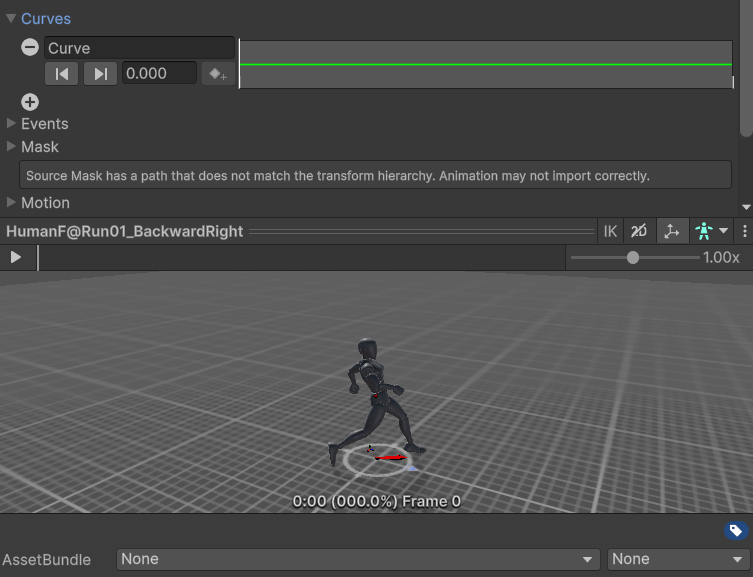This screenshot has width=753, height=577.
Task: Open the AssetBundle name dropdown
Action: pyautogui.click(x=357, y=559)
